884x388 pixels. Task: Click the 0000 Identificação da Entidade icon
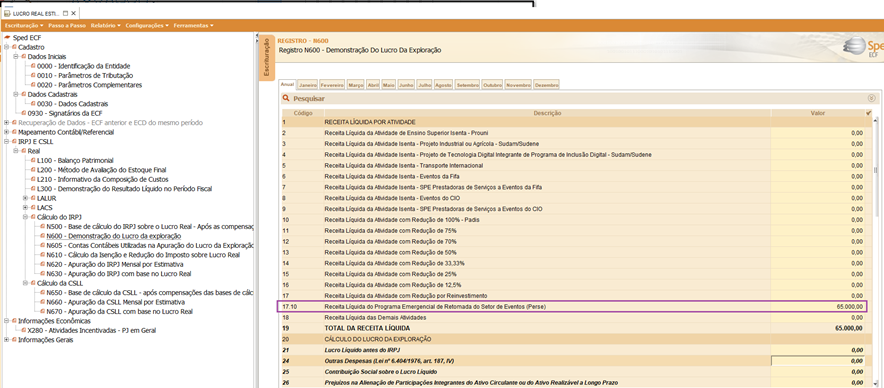tap(33, 66)
